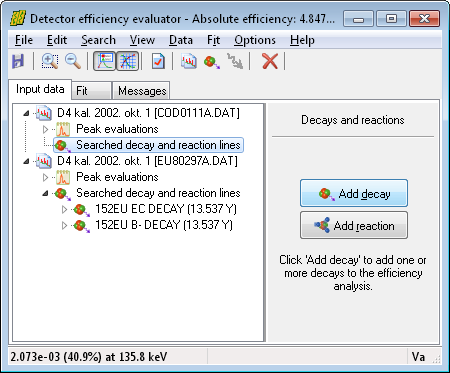The height and width of the screenshot is (373, 450).
Task: Click the Va status bar panel
Action: coord(418,357)
